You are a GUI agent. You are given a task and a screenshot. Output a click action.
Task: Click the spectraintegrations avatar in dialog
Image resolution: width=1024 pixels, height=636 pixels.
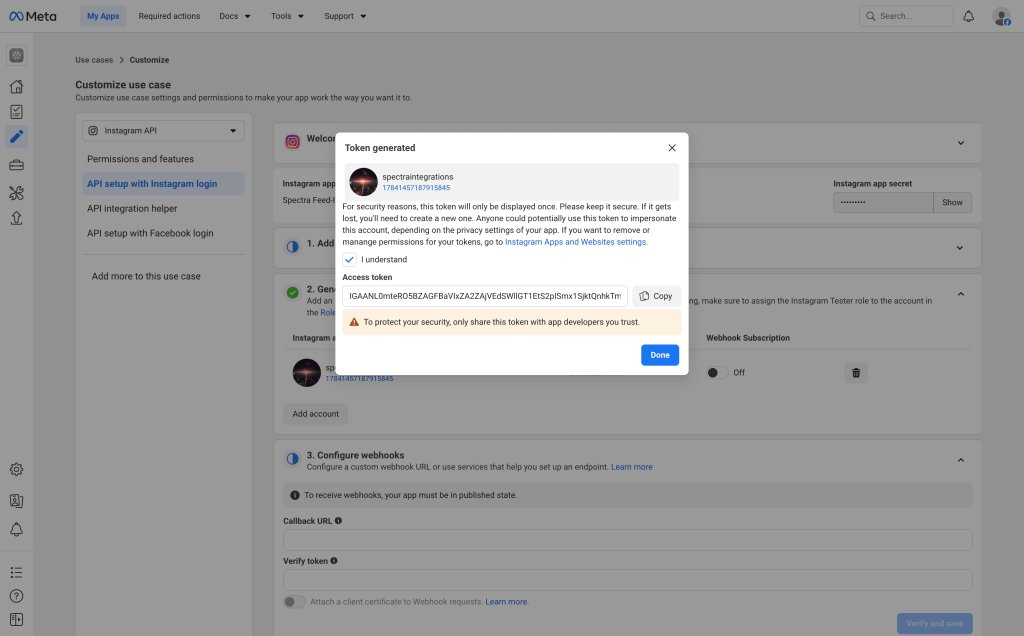(363, 182)
